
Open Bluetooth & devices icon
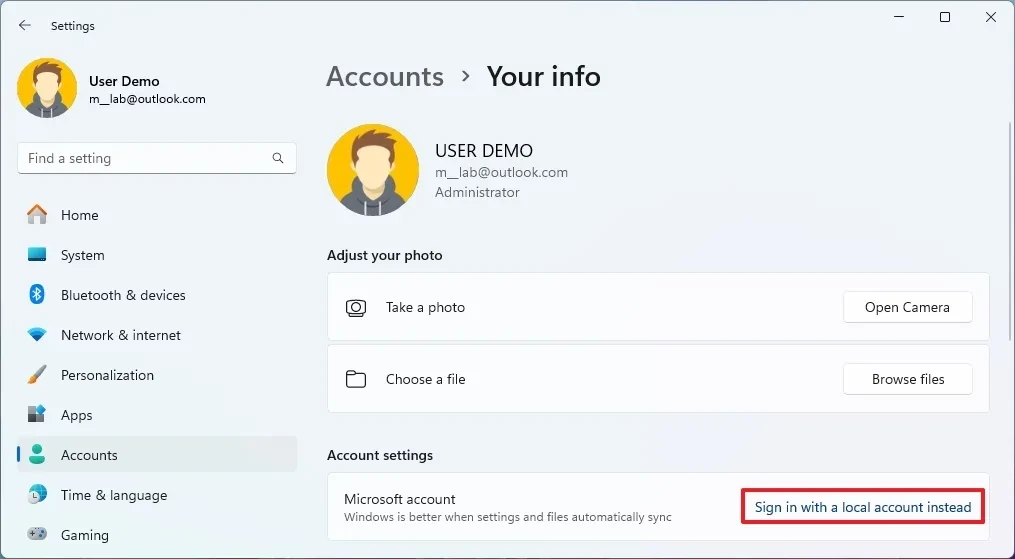(x=37, y=295)
